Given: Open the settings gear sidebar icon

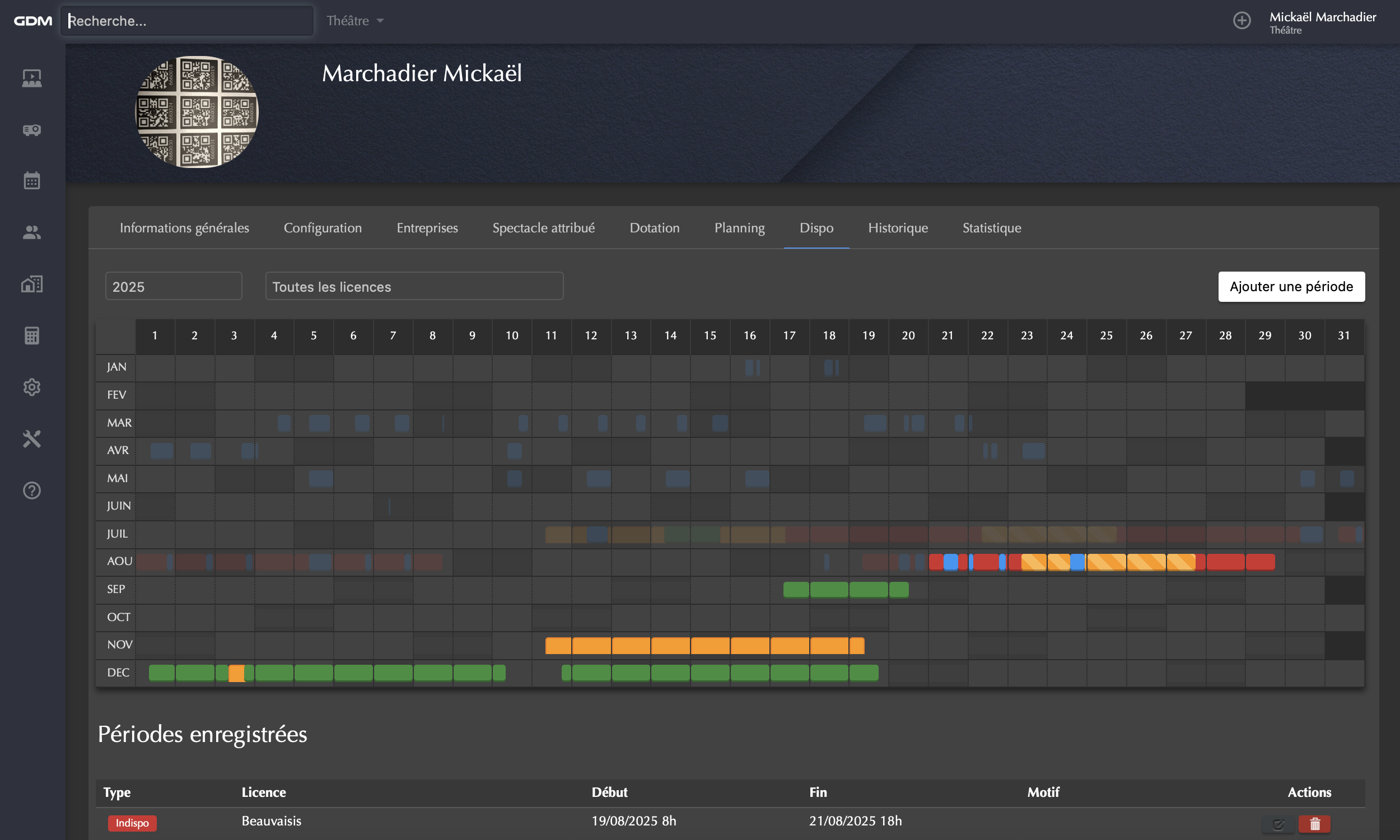Looking at the screenshot, I should click(x=32, y=387).
